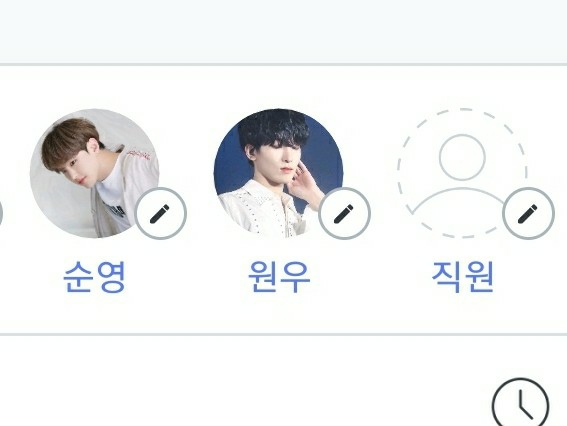Tap the pencil edit icon on 직원 placeholder
Screen dimensions: 567x426
pos(528,213)
